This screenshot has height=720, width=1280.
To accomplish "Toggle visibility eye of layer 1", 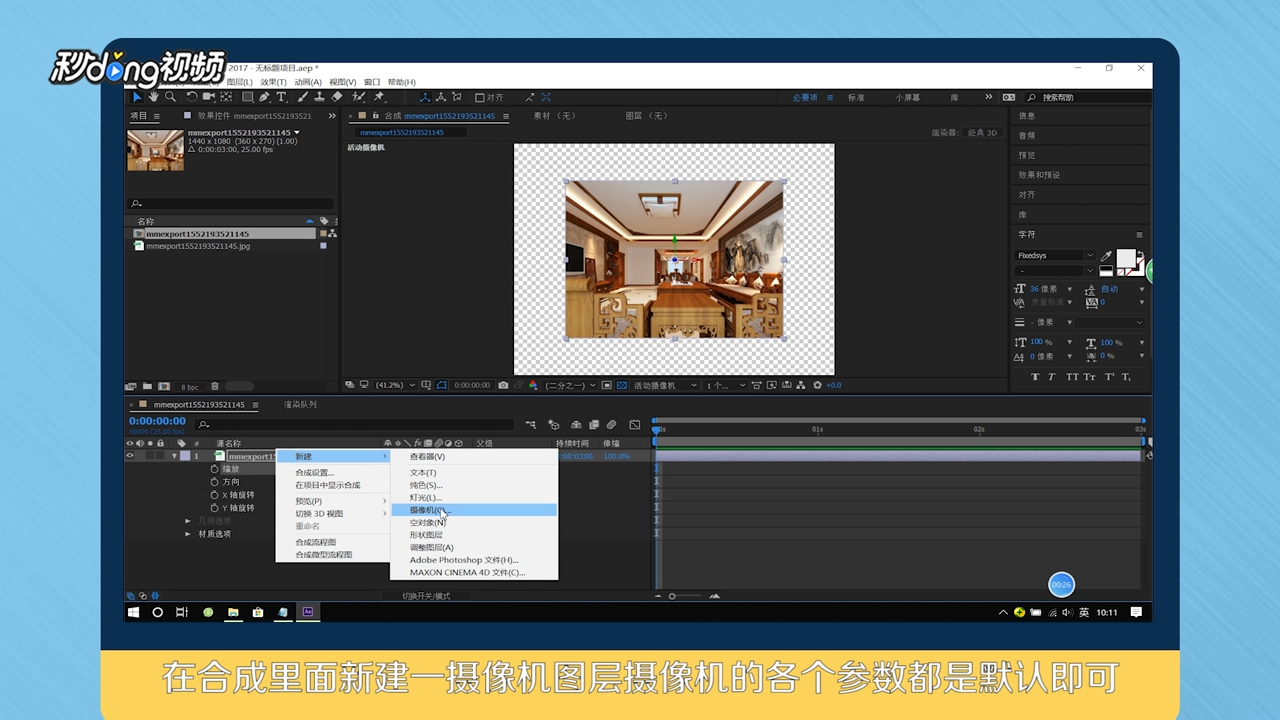I will tap(130, 456).
